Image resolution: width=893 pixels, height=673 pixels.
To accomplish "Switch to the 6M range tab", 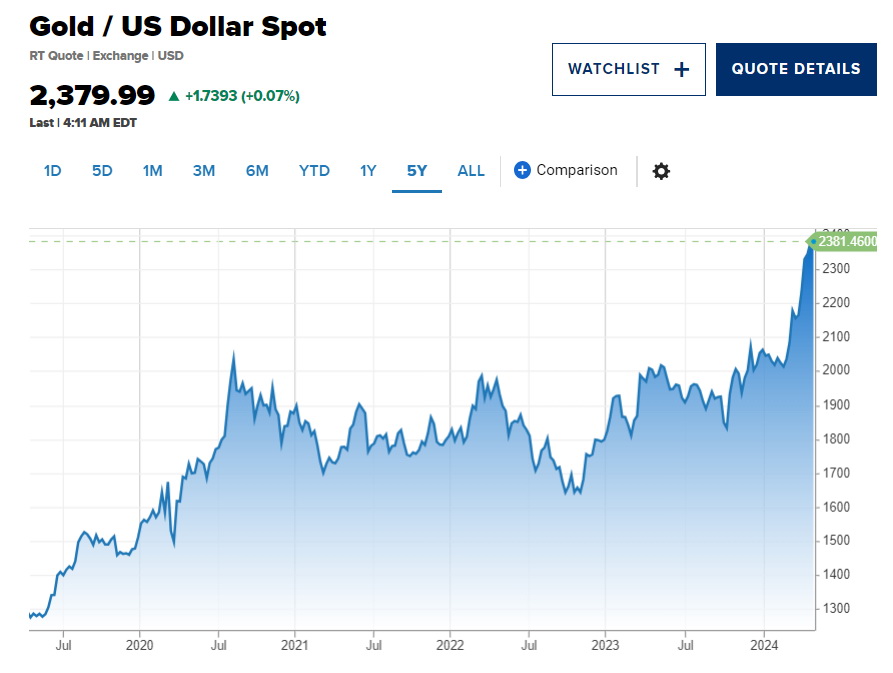I will point(257,171).
